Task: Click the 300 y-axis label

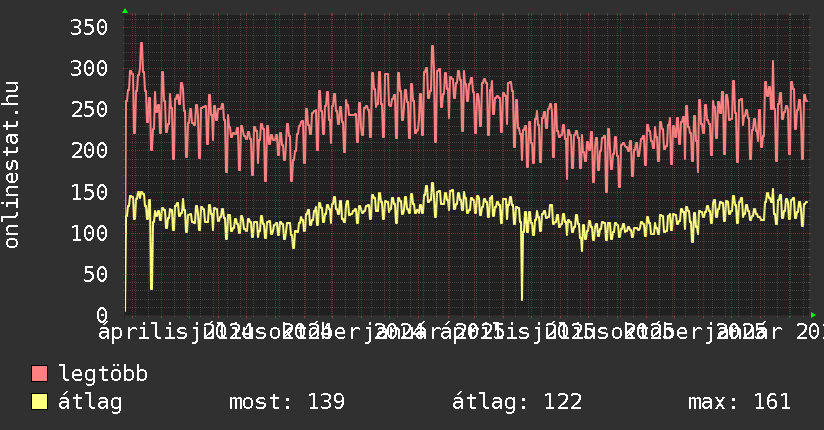Action: [88, 68]
